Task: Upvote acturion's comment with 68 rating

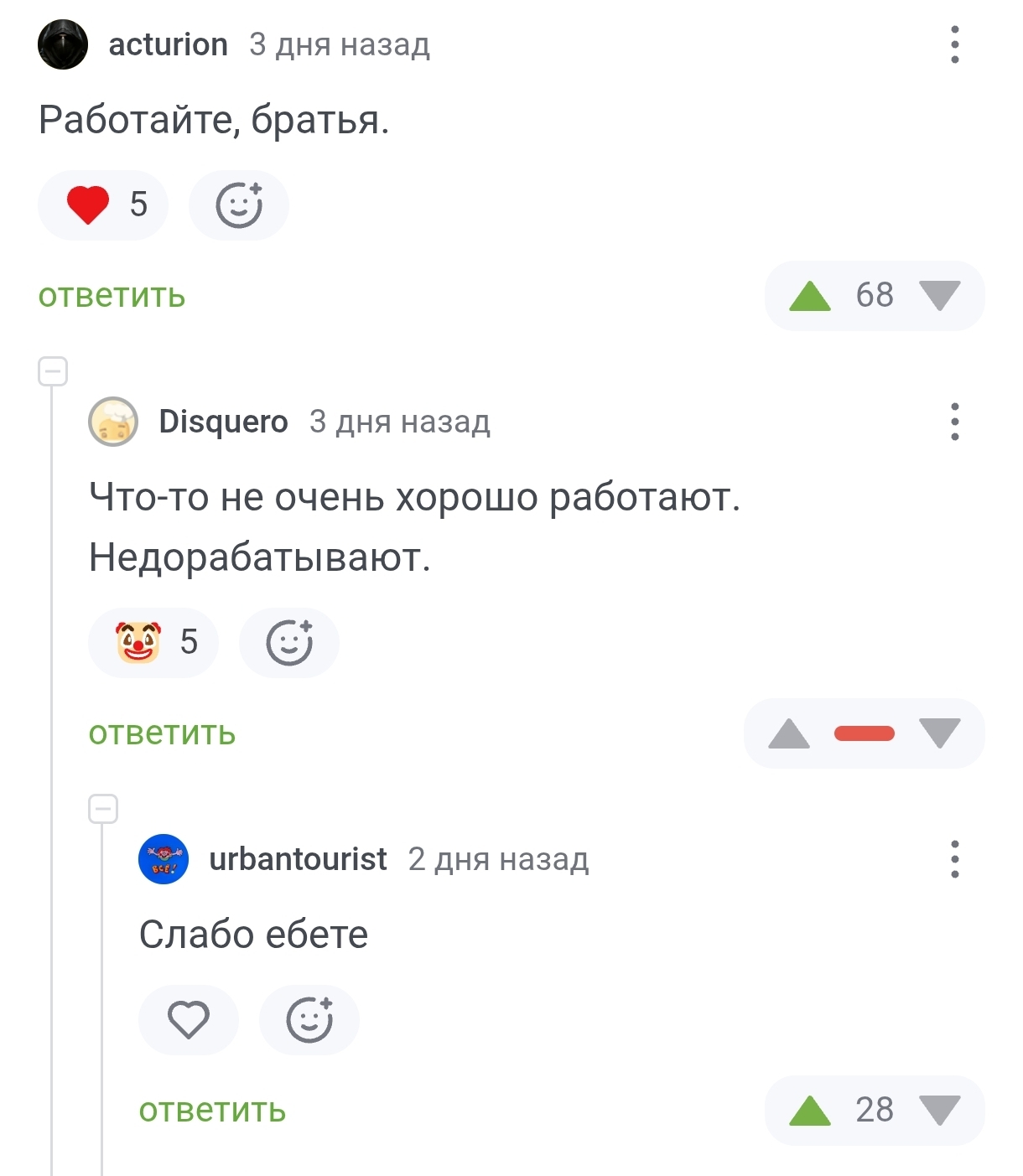Action: [810, 296]
